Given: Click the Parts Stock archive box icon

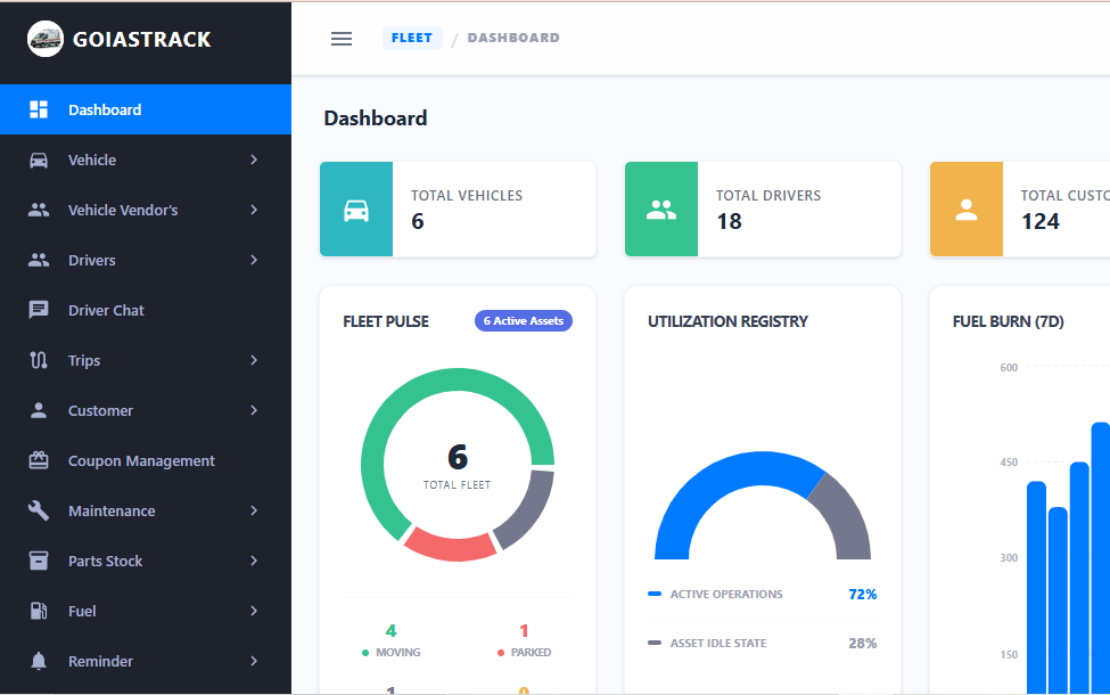Looking at the screenshot, I should (x=38, y=561).
